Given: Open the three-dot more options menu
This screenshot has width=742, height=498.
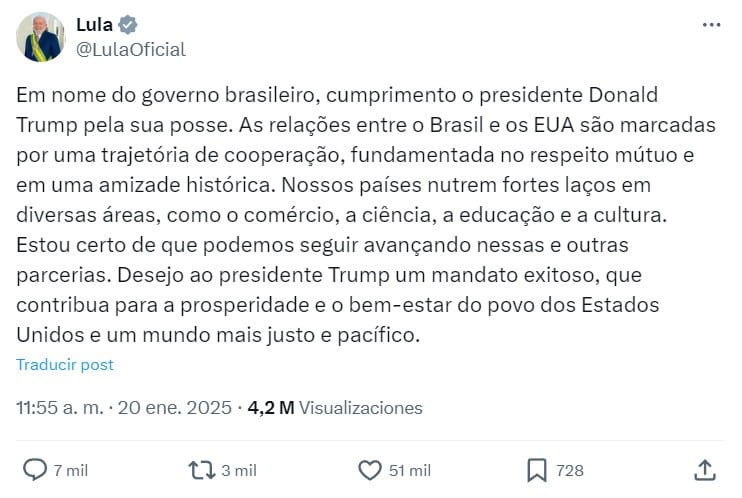Looking at the screenshot, I should [711, 26].
